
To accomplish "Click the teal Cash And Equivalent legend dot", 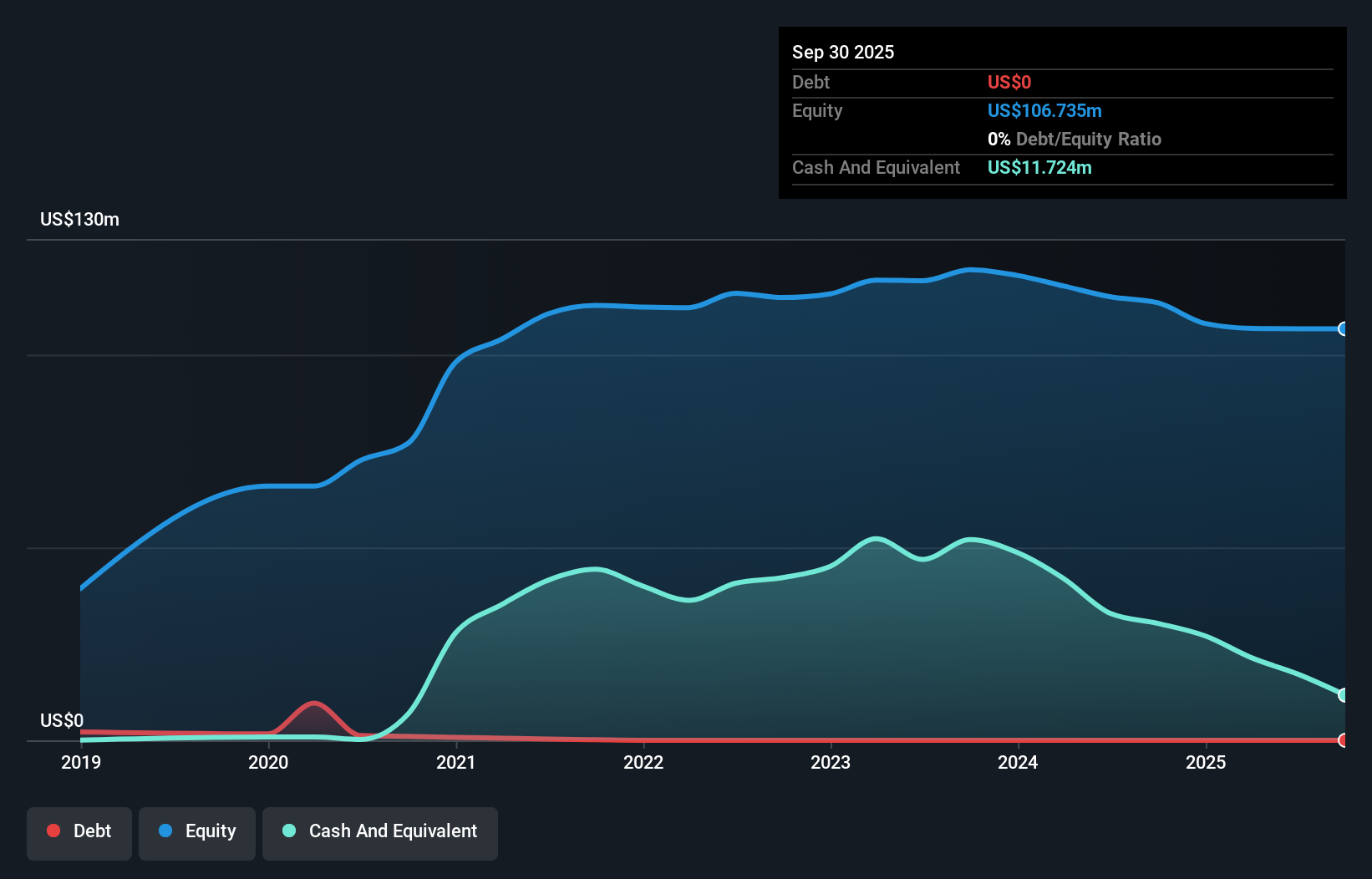I will pos(288,831).
